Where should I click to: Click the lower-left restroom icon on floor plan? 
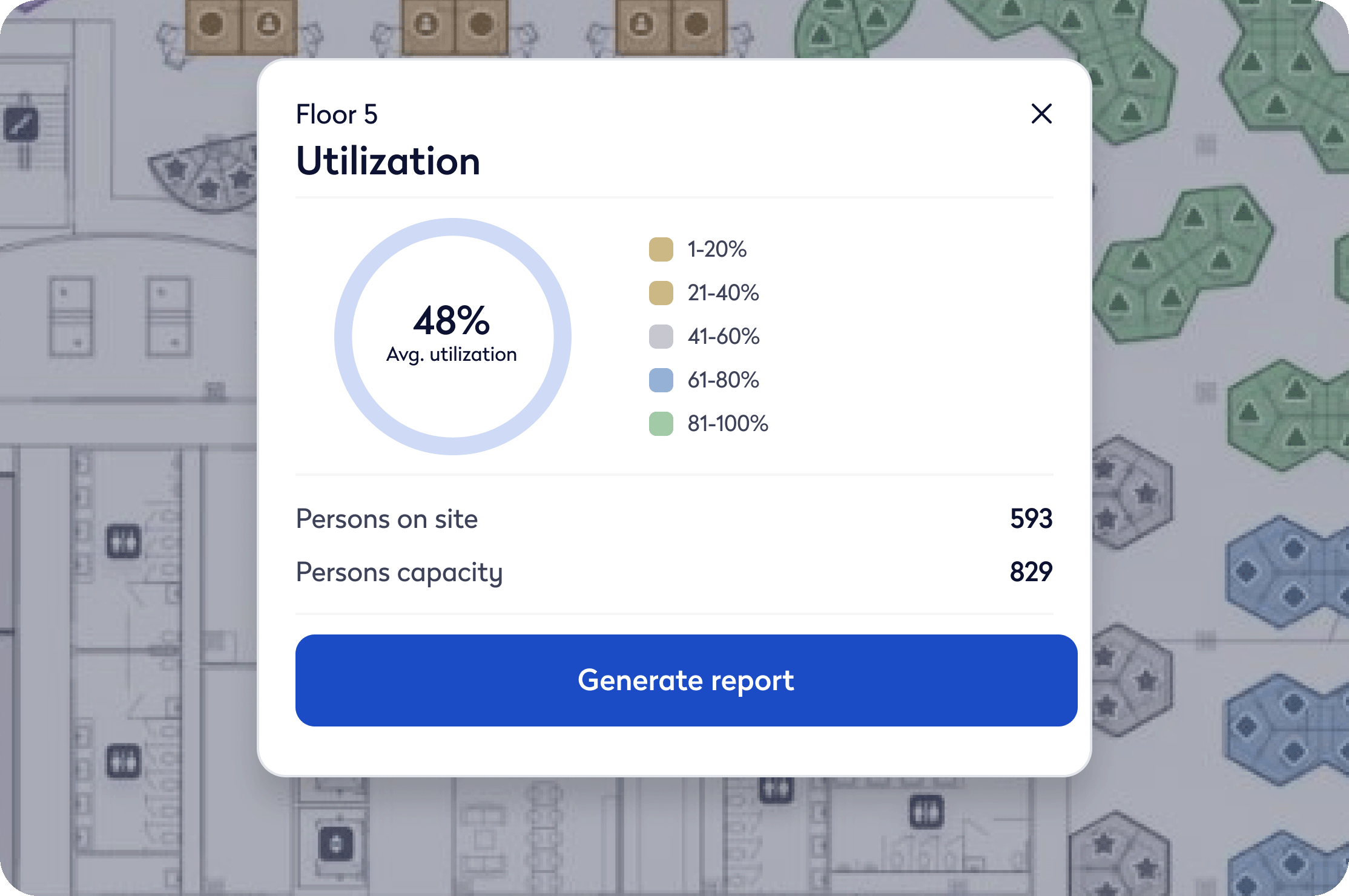(x=124, y=761)
